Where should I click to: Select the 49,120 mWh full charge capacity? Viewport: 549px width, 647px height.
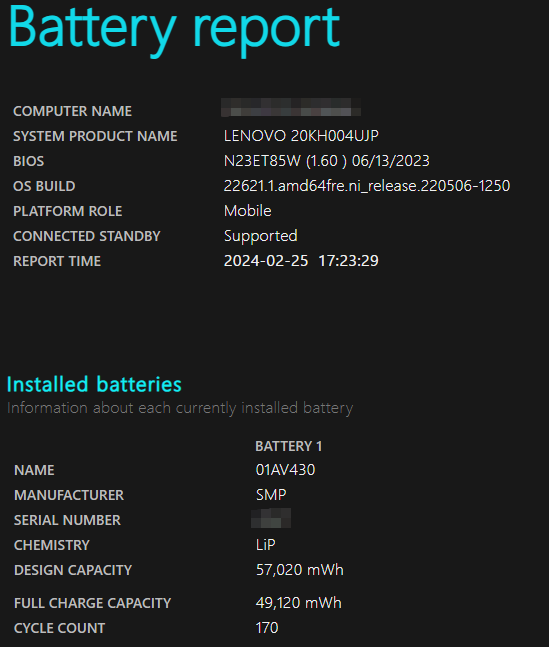tap(298, 603)
